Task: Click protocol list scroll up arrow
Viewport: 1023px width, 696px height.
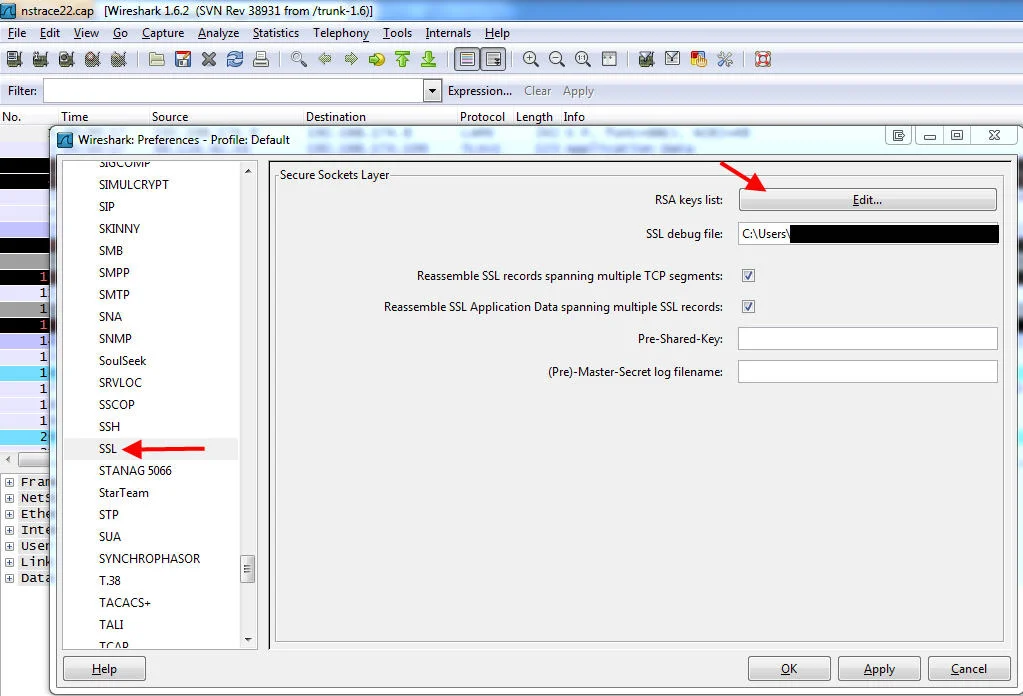Action: pos(248,171)
